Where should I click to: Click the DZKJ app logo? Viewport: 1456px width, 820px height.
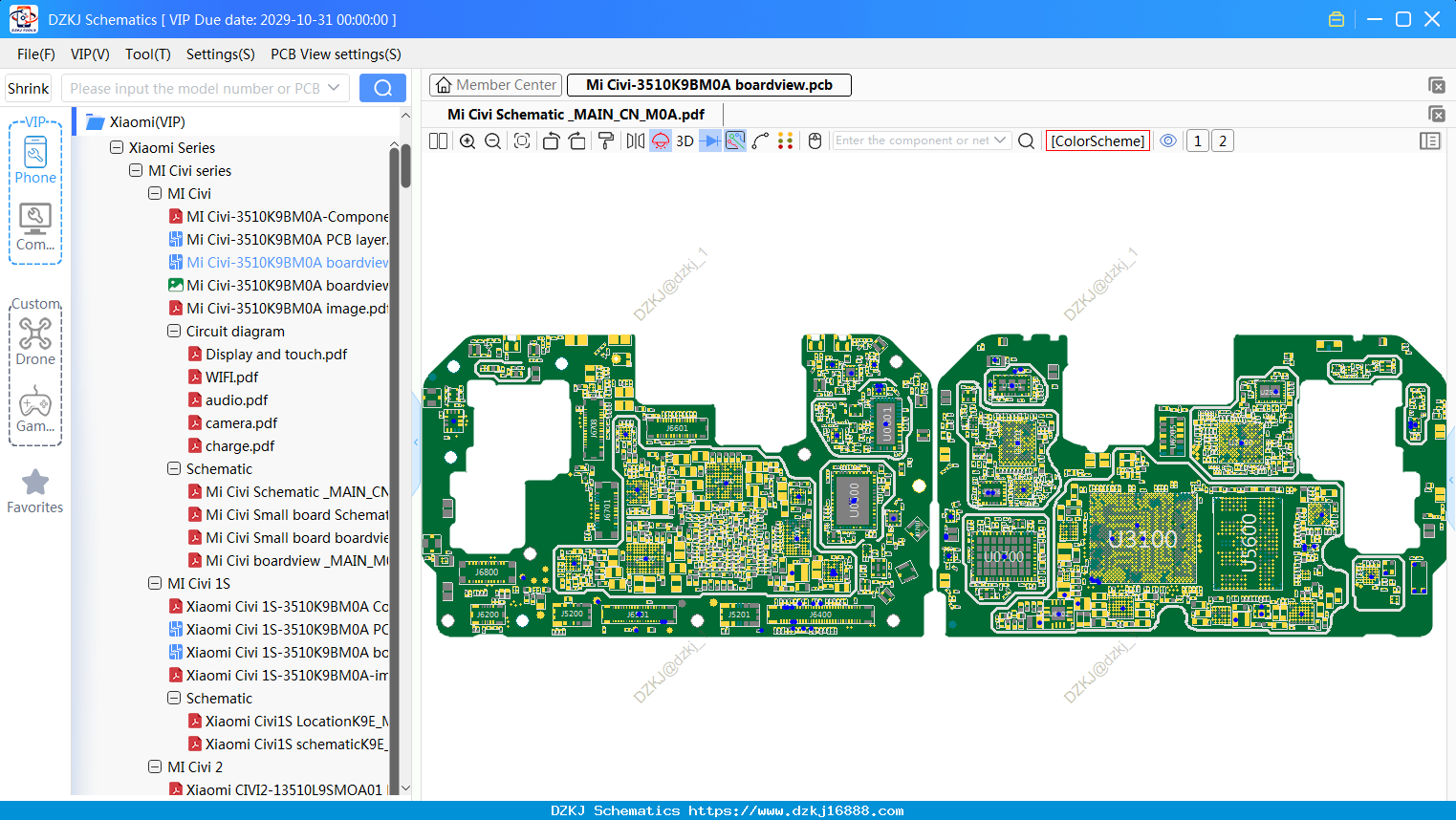coord(23,19)
